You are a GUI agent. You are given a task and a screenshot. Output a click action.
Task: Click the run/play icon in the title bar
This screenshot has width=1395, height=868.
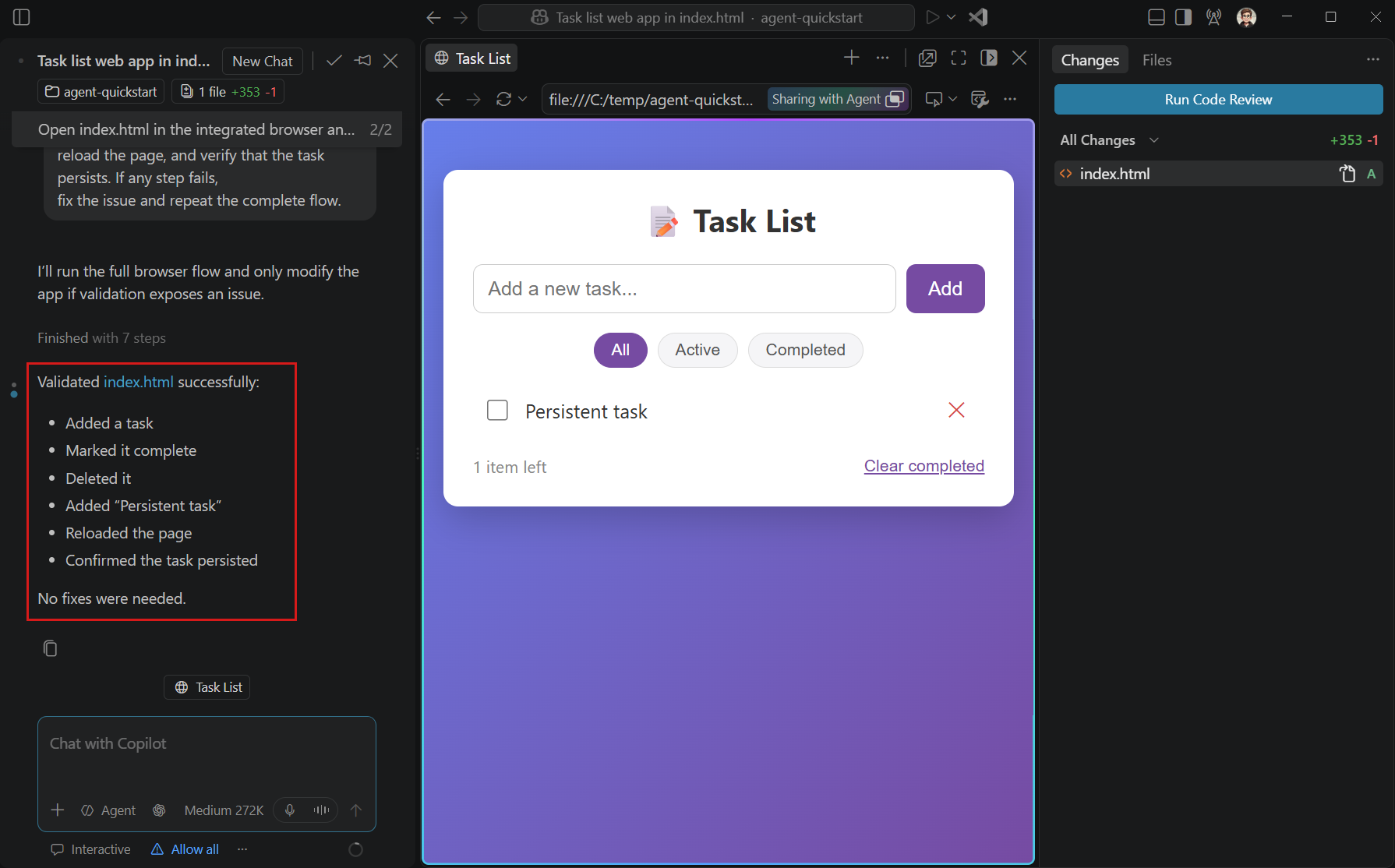[x=932, y=17]
